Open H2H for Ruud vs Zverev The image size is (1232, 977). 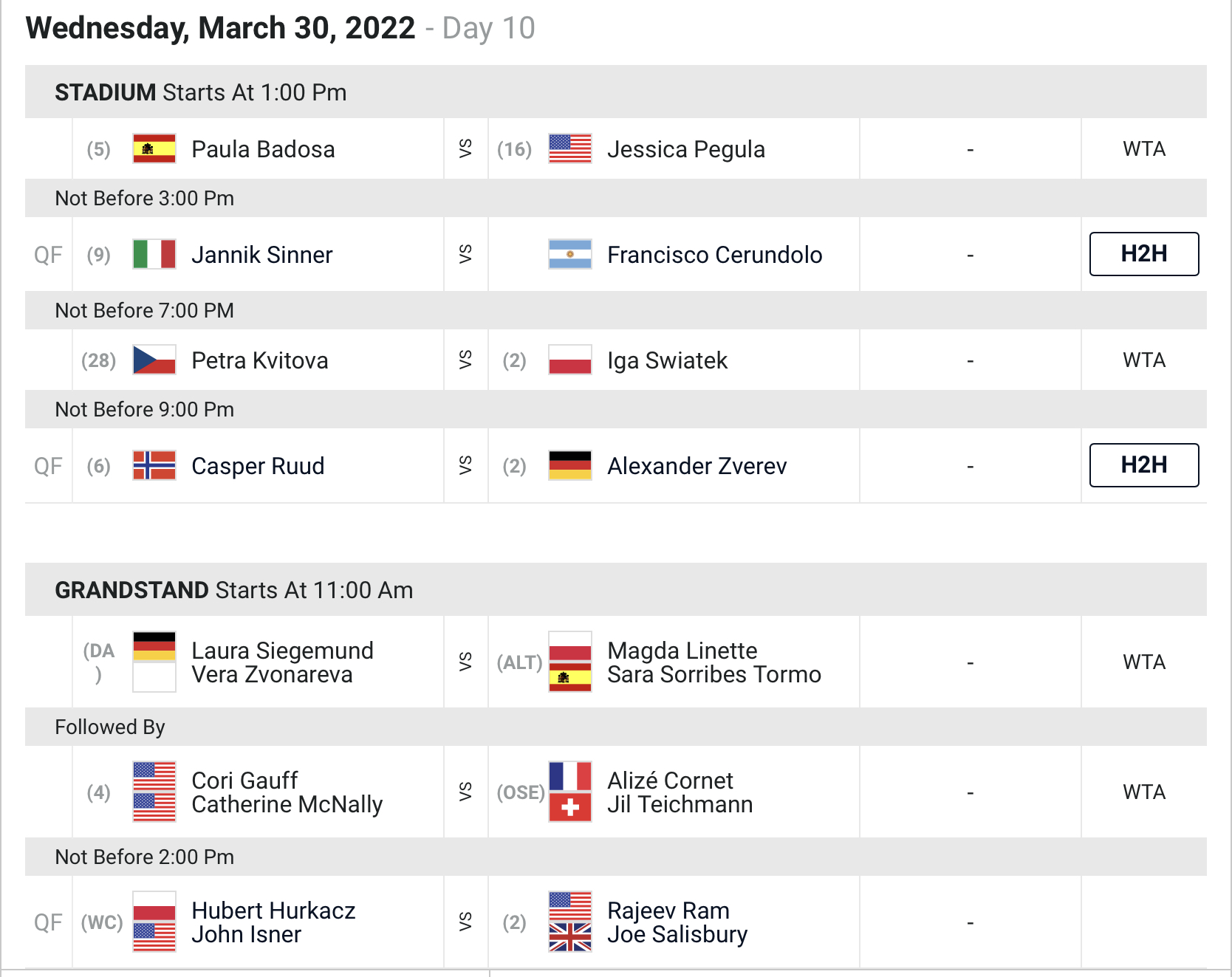(1144, 465)
